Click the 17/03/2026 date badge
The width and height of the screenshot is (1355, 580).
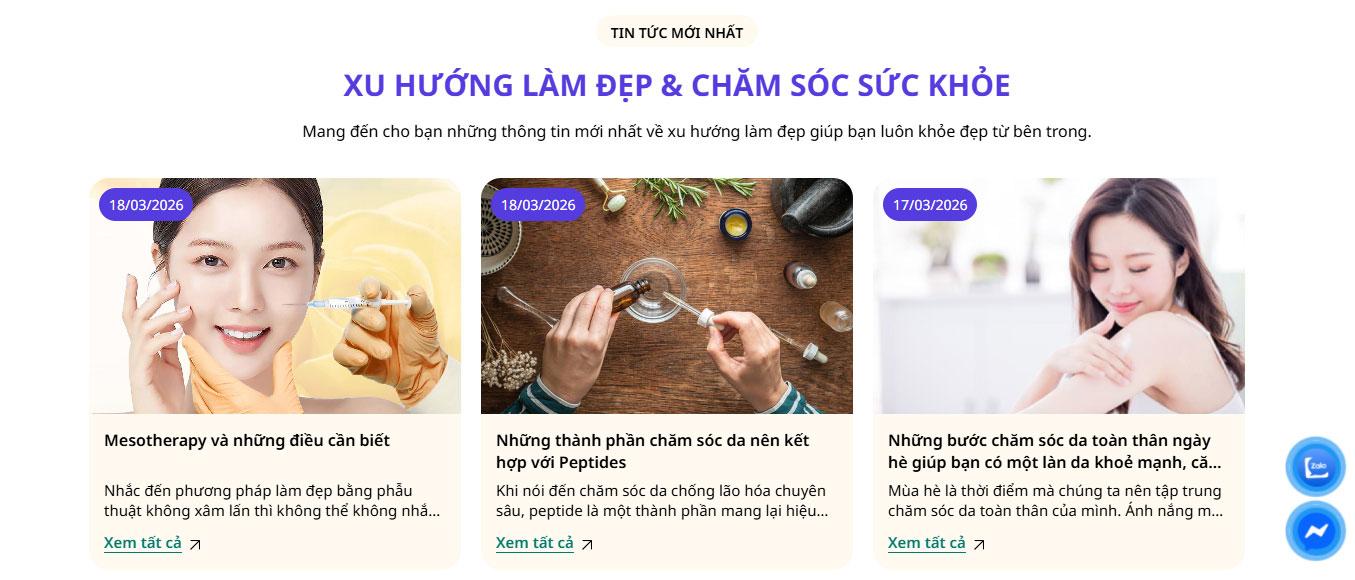click(930, 205)
